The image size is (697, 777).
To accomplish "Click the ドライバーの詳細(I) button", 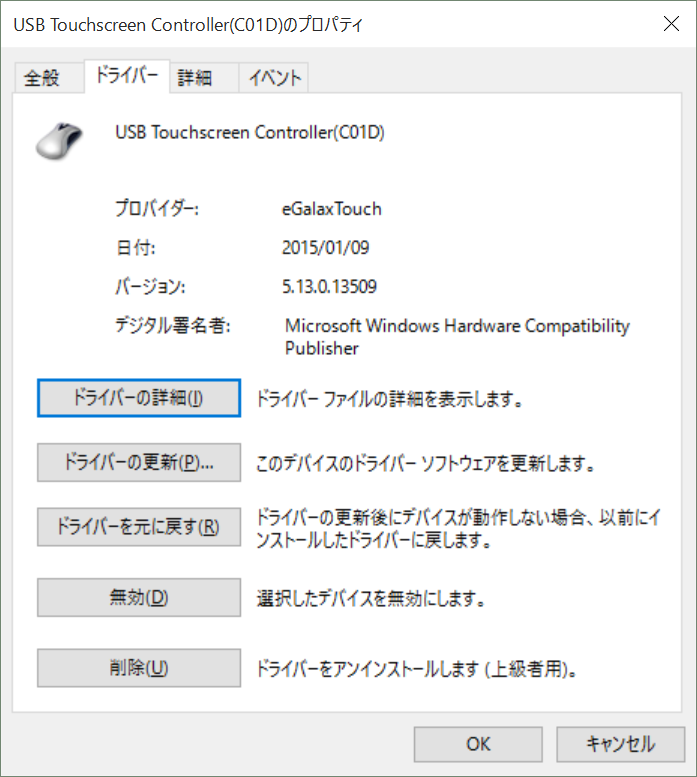I will [x=139, y=398].
